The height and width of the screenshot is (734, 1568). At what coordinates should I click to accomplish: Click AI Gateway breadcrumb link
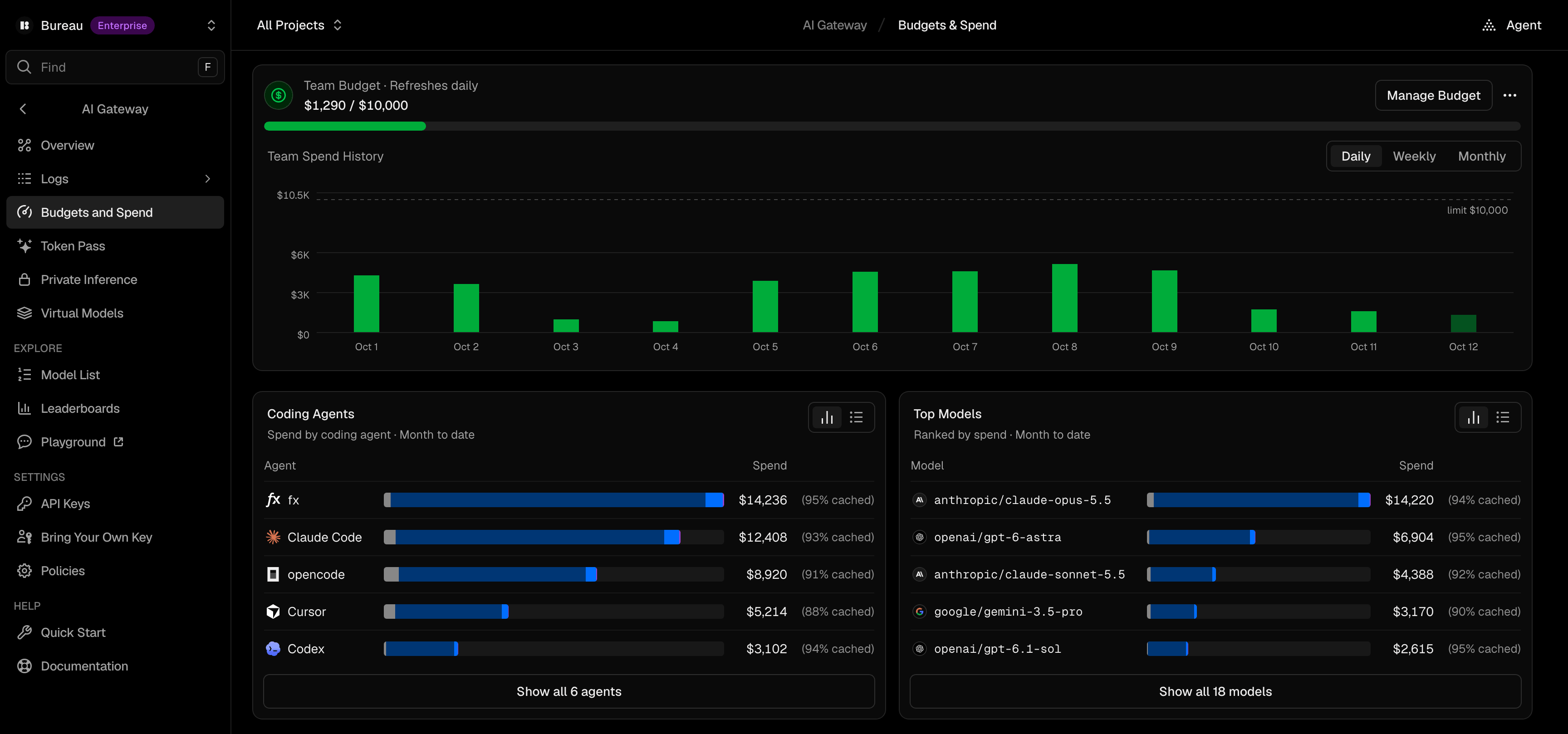tap(834, 25)
